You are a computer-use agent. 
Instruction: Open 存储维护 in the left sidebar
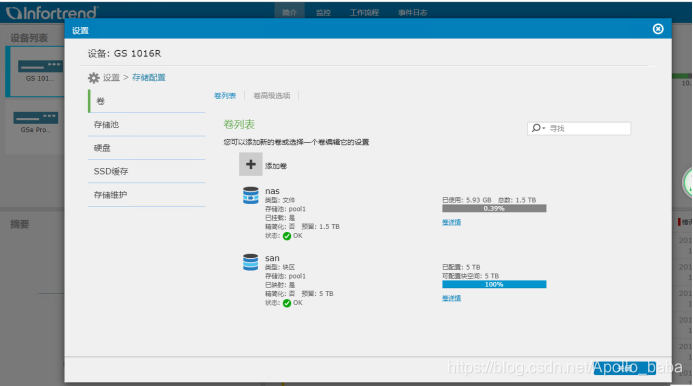(147, 195)
